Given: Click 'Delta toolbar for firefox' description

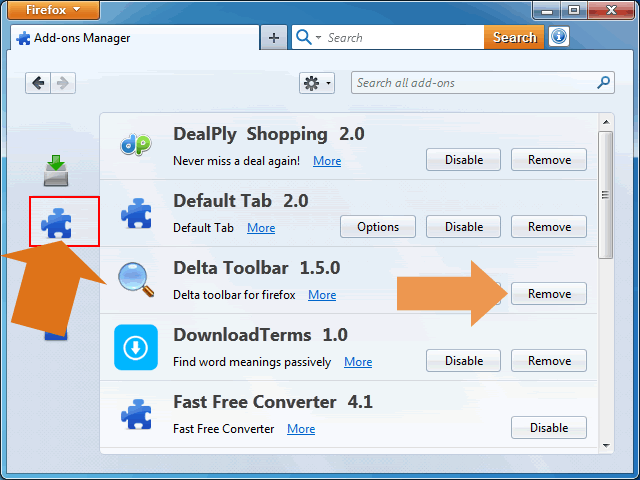Looking at the screenshot, I should (234, 295).
